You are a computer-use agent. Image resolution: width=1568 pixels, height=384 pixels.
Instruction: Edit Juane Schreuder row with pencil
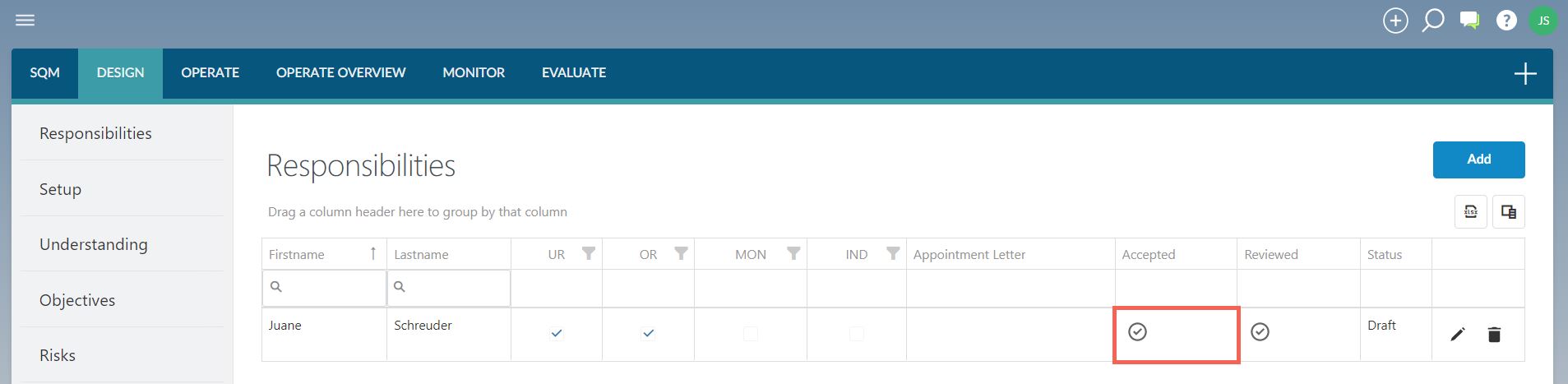(1458, 334)
